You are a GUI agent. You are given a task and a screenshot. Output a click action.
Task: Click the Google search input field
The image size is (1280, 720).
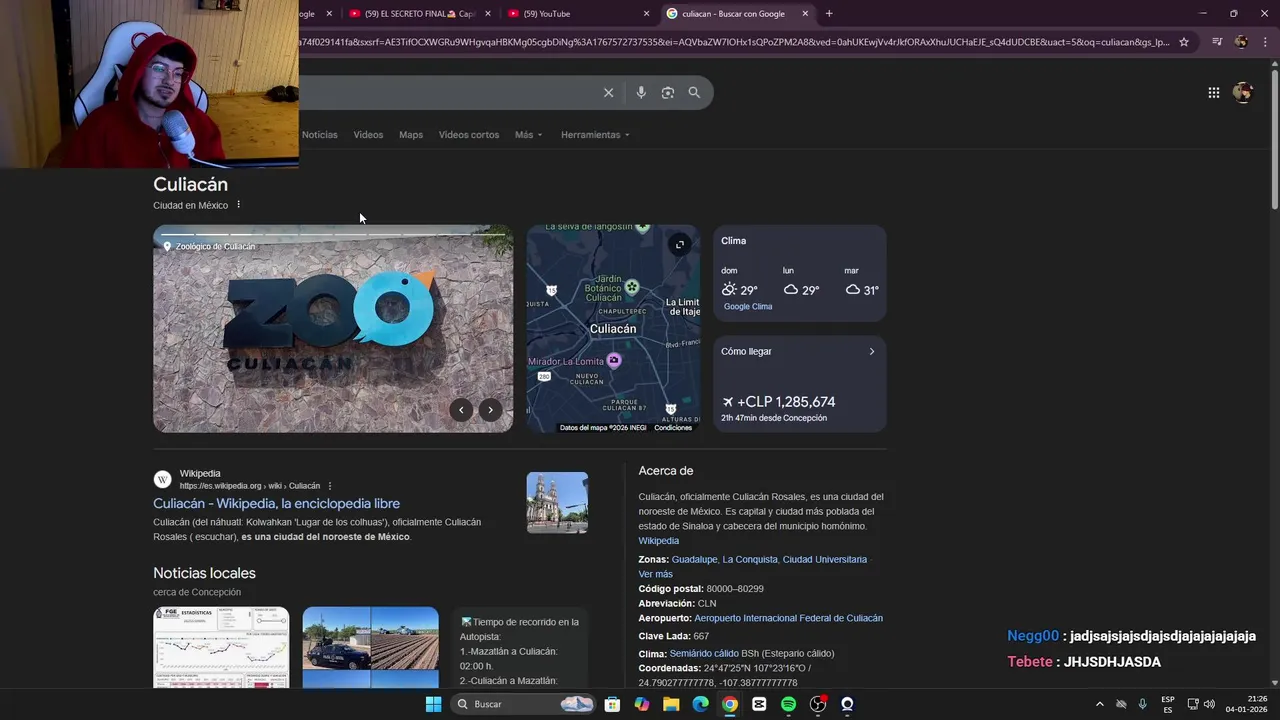(450, 92)
